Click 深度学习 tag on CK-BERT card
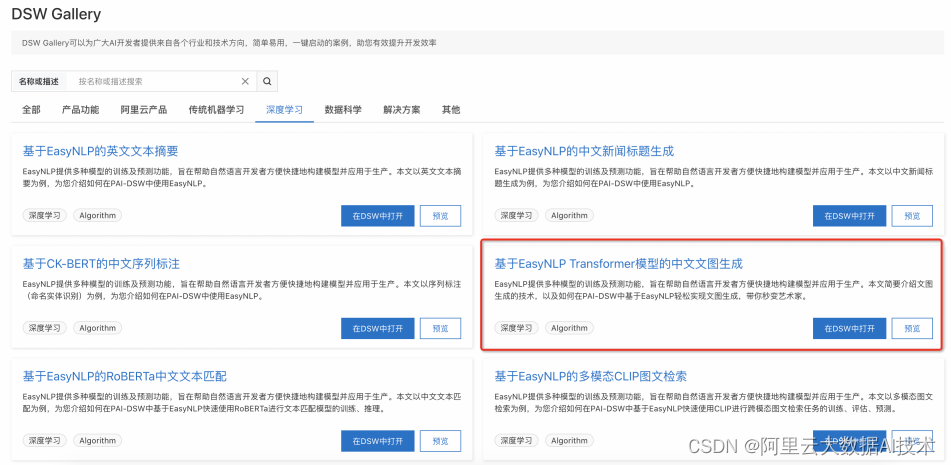This screenshot has height=465, width=951. (45, 328)
